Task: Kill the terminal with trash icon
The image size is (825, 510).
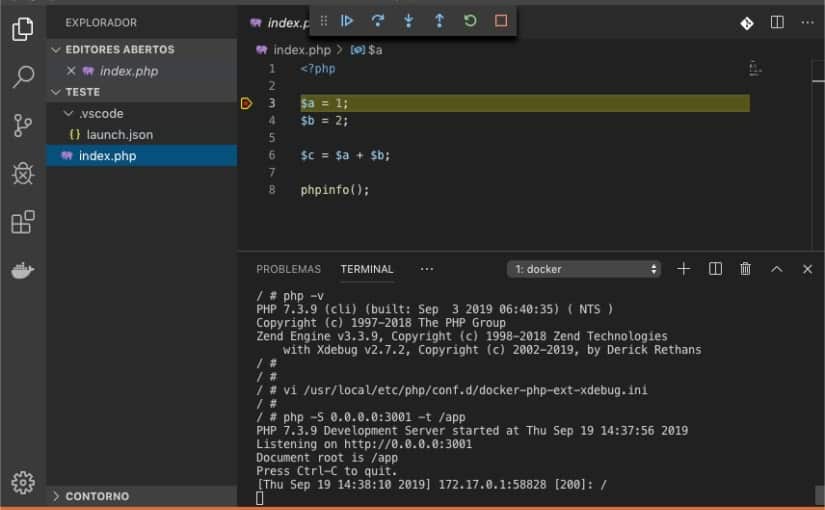Action: coord(746,269)
